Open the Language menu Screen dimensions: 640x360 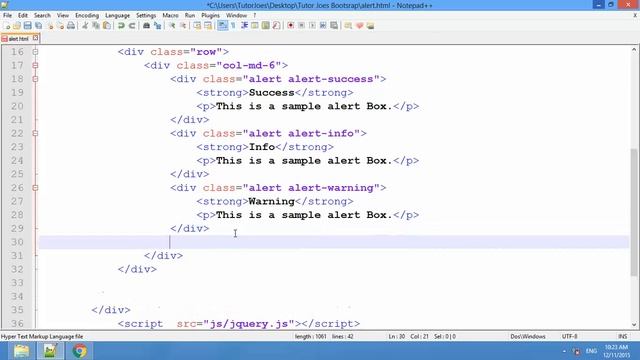(x=118, y=16)
